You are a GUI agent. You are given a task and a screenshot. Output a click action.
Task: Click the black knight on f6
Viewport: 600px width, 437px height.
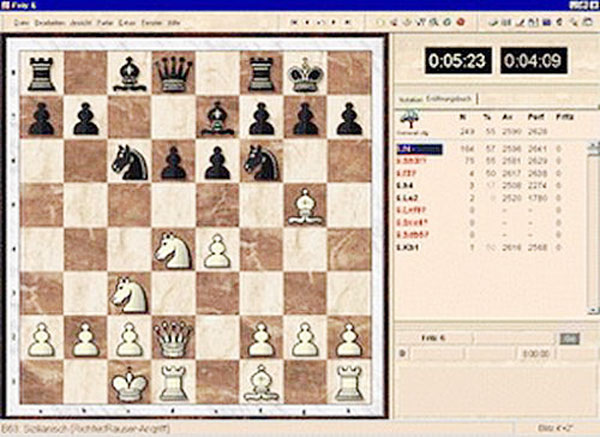coord(264,162)
